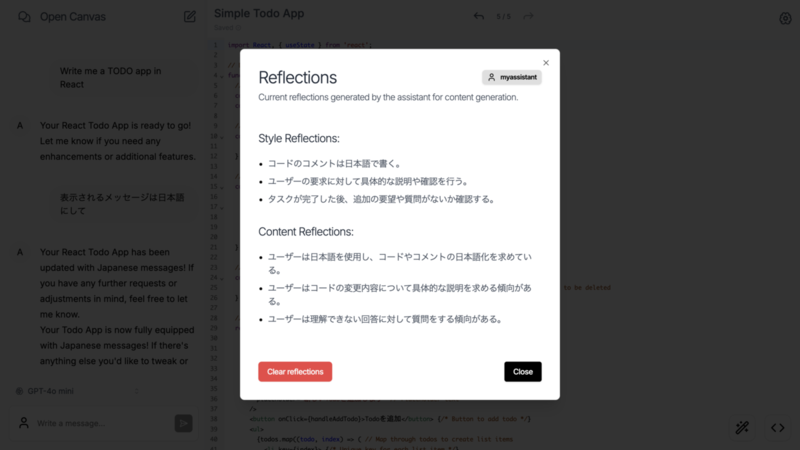Image resolution: width=800 pixels, height=450 pixels.
Task: Click the Open Canvas title text
Action: [x=73, y=17]
